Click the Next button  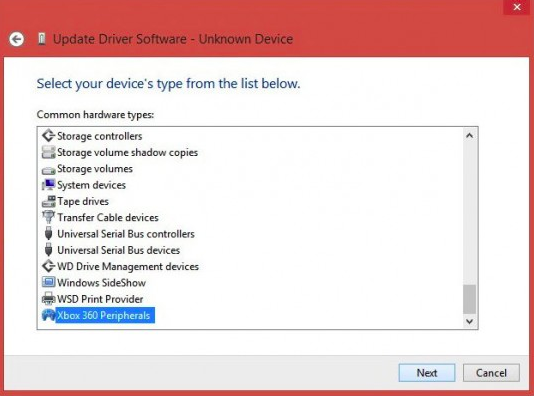pyautogui.click(x=427, y=373)
